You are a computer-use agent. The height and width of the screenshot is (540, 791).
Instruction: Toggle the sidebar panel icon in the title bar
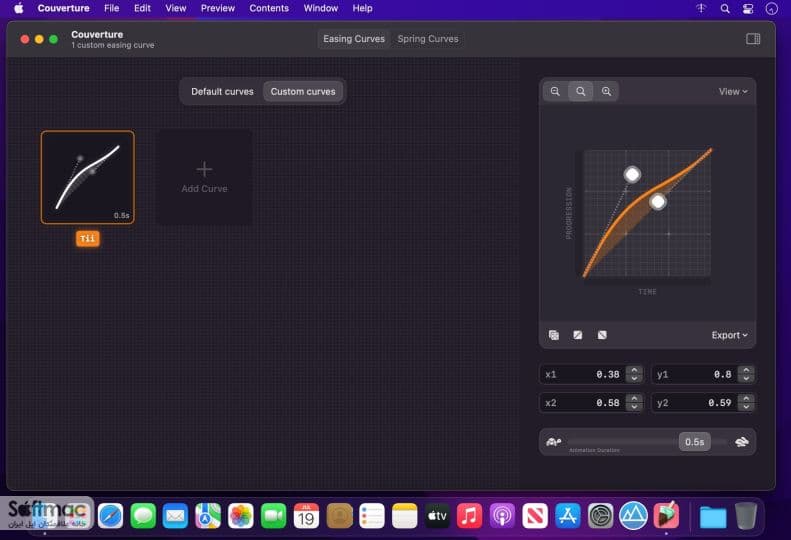[753, 39]
